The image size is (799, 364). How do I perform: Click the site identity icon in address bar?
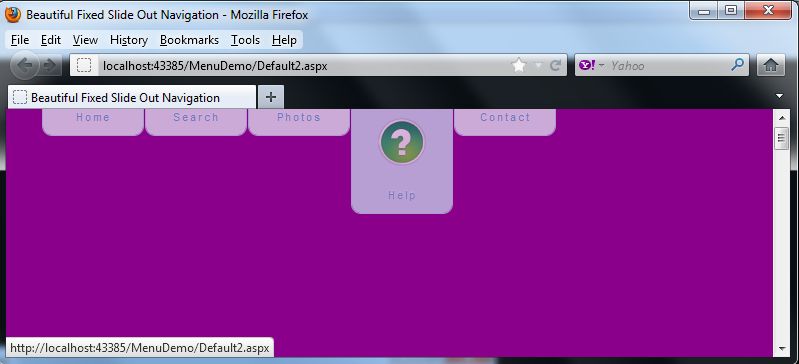pyautogui.click(x=84, y=65)
